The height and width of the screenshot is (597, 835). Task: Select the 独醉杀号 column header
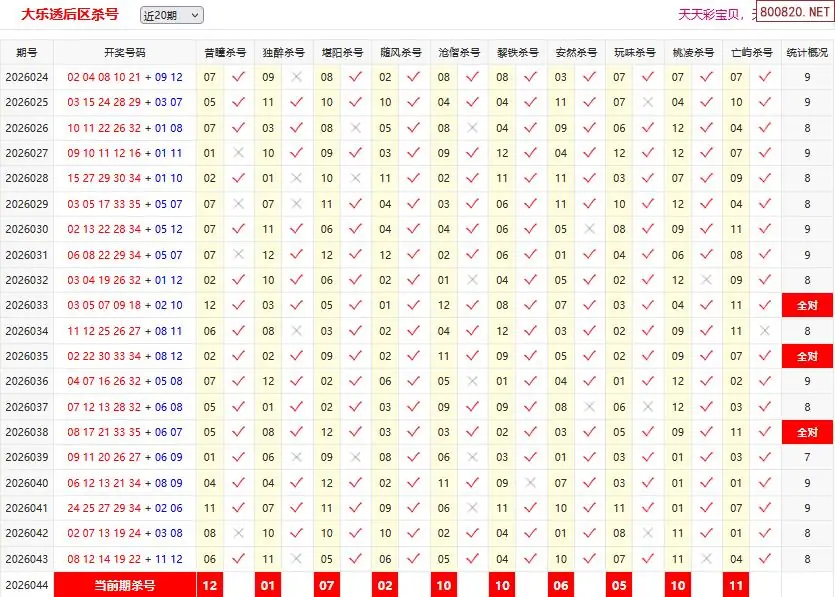point(283,52)
